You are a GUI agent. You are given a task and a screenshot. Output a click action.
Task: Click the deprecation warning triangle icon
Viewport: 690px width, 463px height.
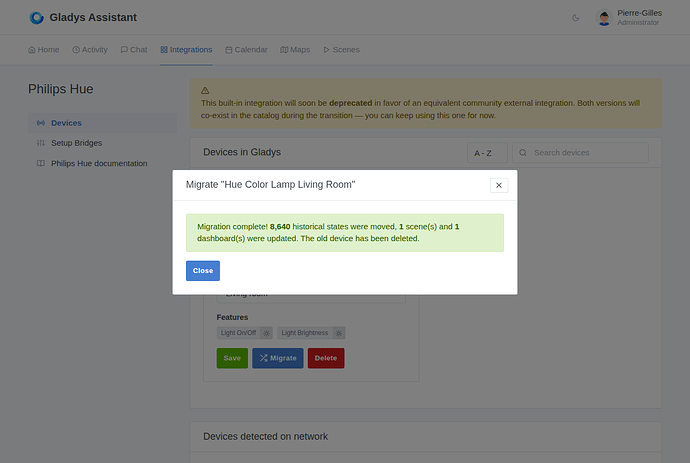pos(205,90)
